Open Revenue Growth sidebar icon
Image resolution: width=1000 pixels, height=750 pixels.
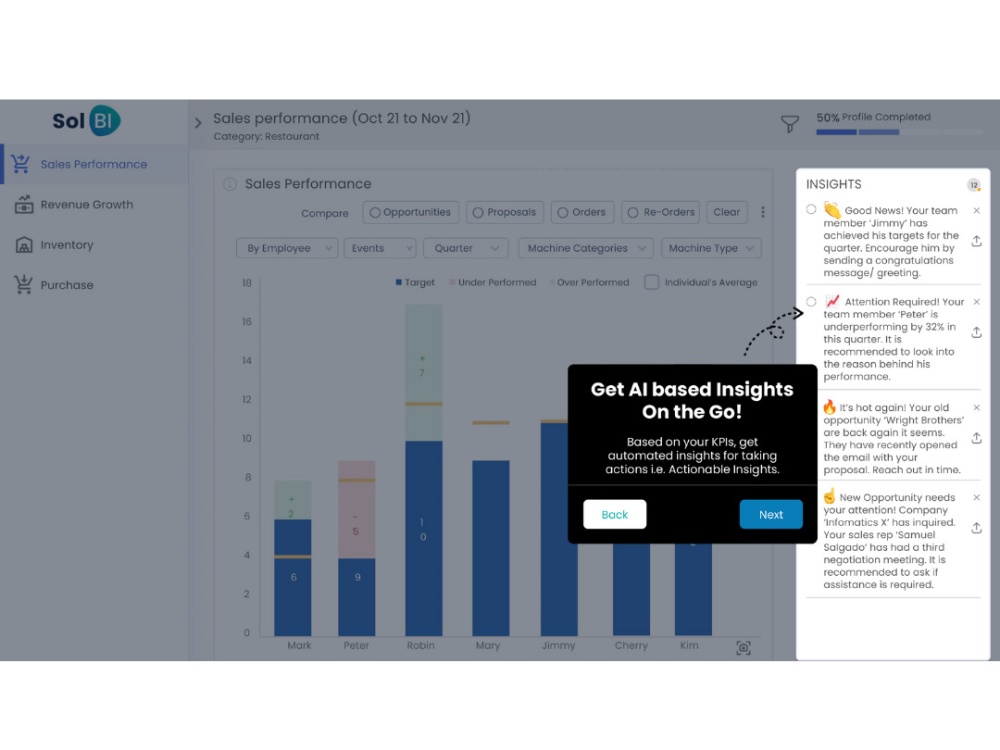pyautogui.click(x=24, y=204)
